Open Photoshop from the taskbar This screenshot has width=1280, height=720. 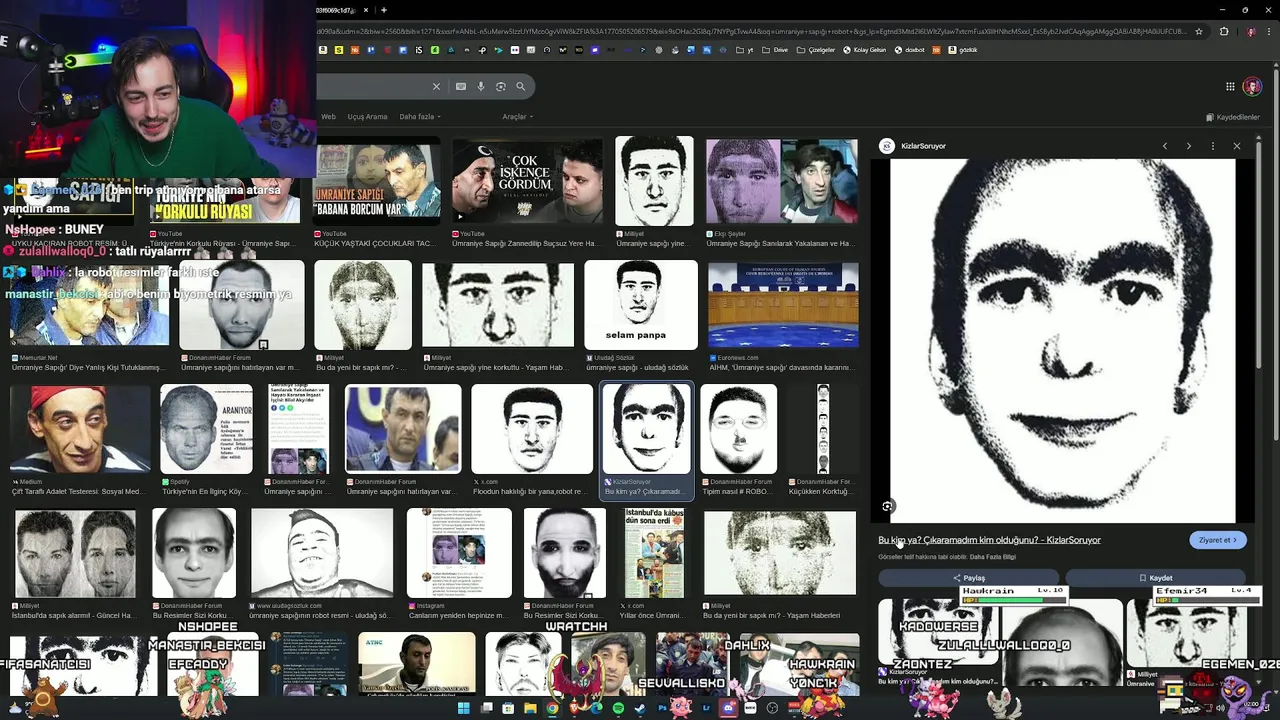[662, 708]
